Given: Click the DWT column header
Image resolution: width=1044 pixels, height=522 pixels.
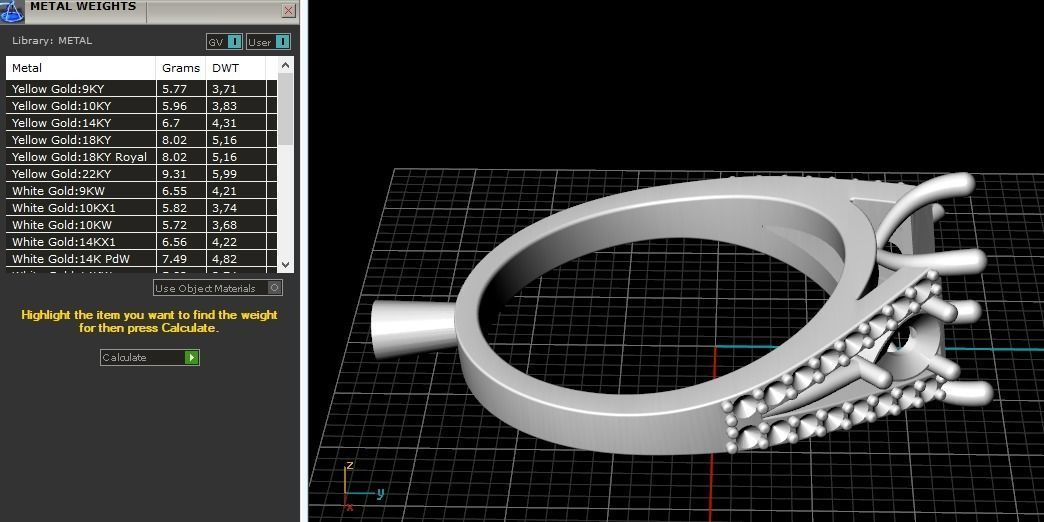Looking at the screenshot, I should [236, 68].
